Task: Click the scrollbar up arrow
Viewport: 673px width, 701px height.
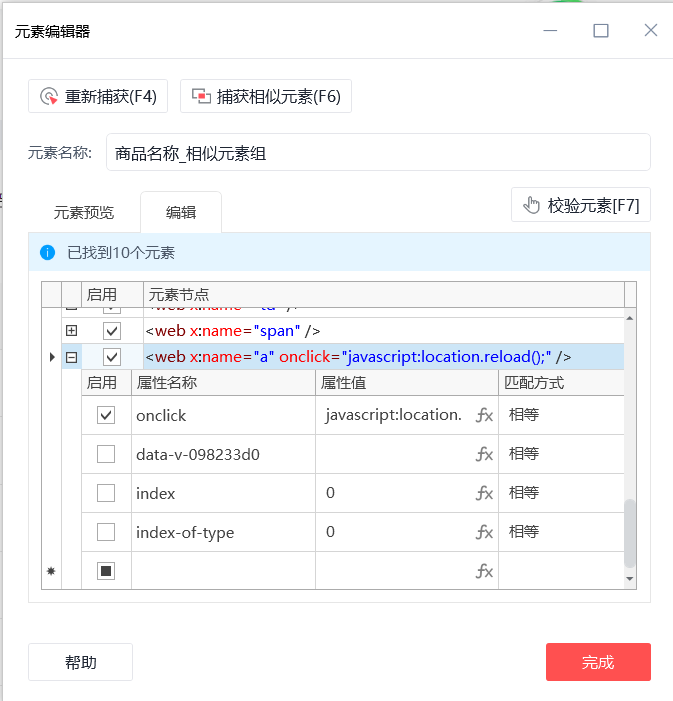Action: click(x=630, y=318)
